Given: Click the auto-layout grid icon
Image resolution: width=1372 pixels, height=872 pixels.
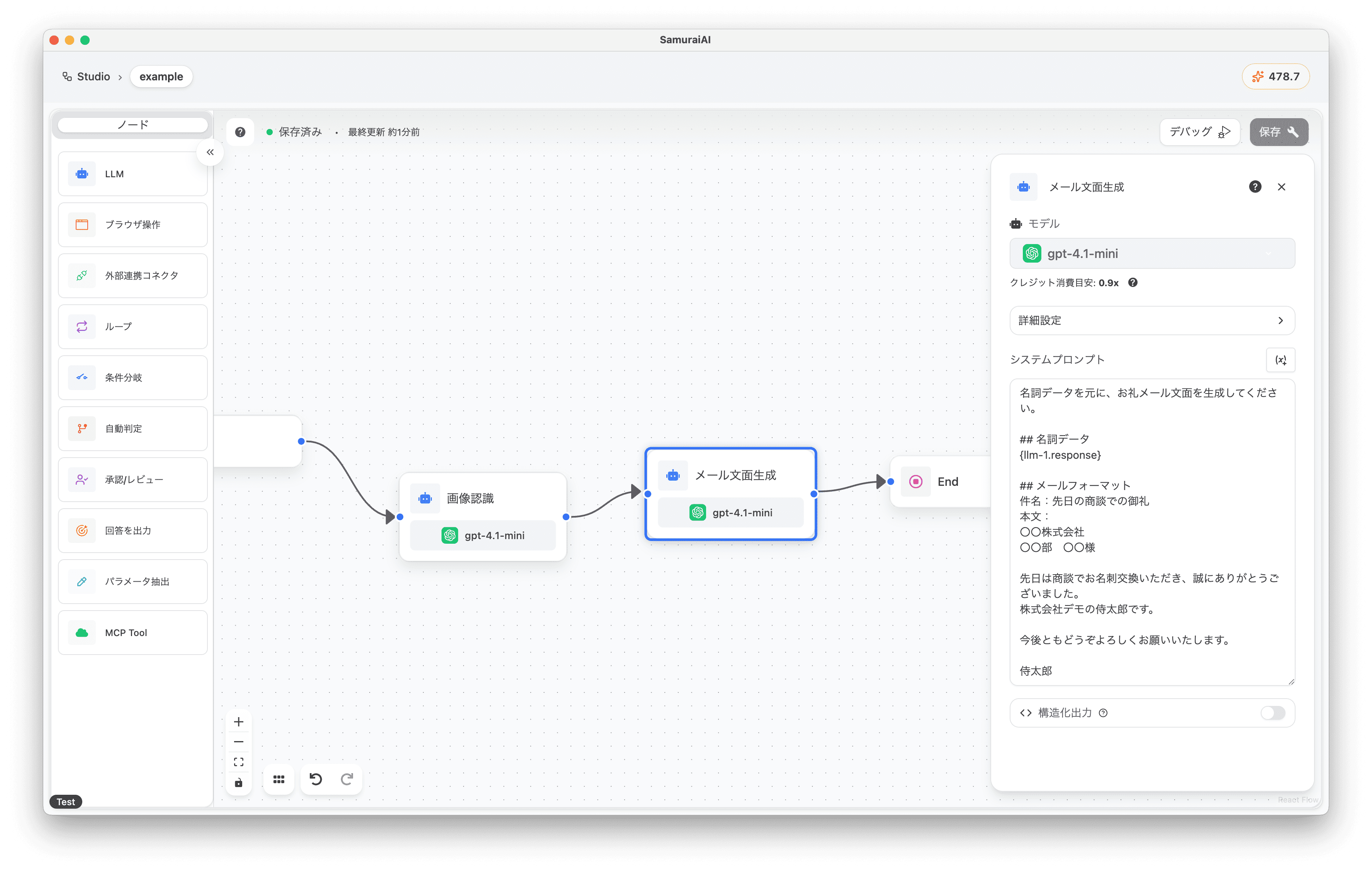Looking at the screenshot, I should pyautogui.click(x=278, y=779).
